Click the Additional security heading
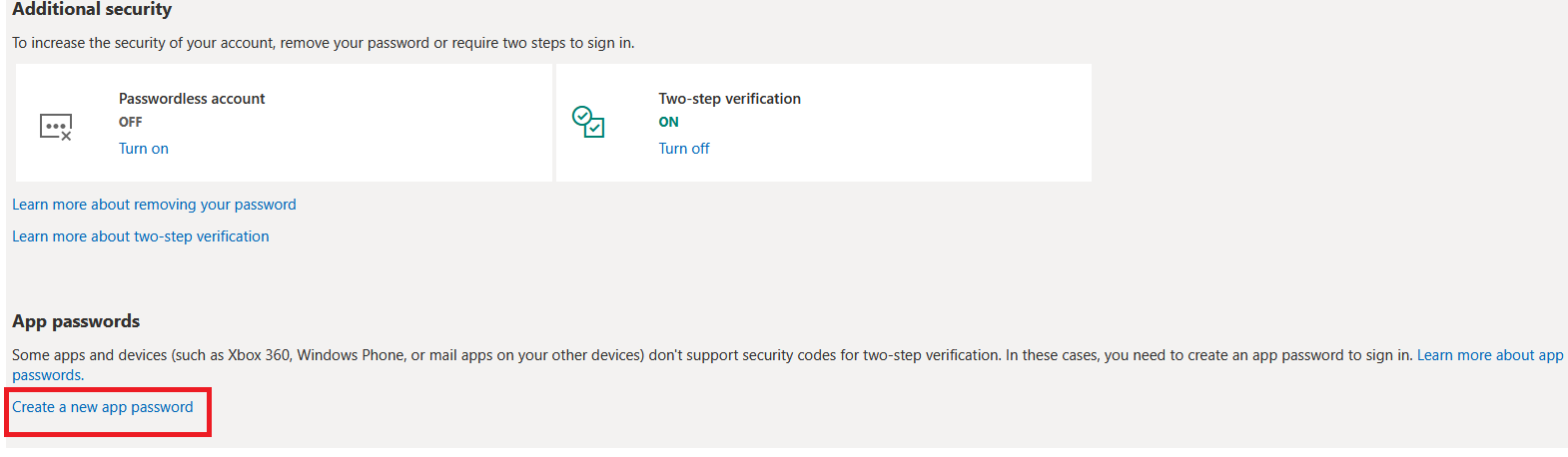The height and width of the screenshot is (457, 1568). coord(92,9)
